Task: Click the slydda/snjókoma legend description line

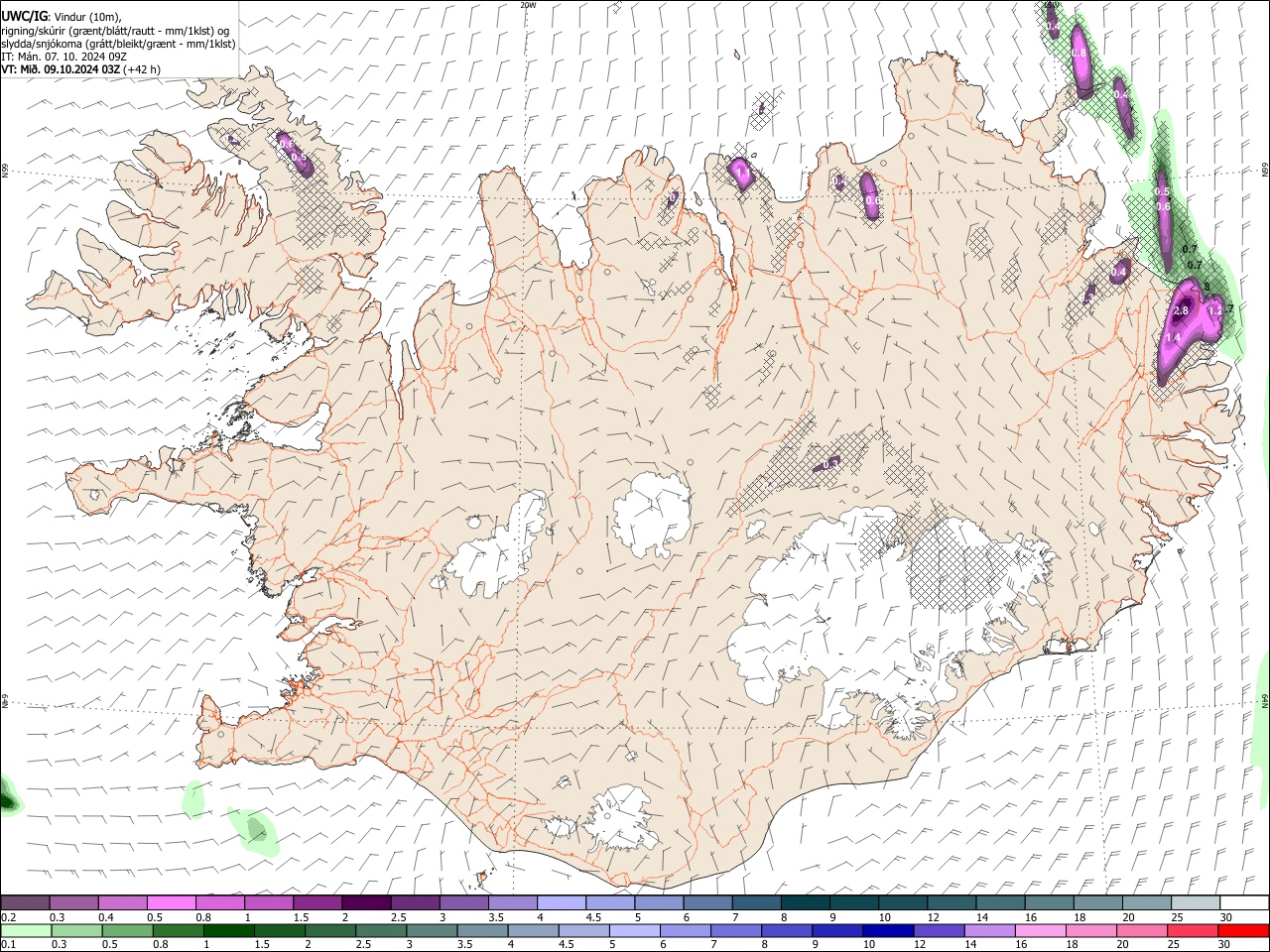Action: [118, 44]
